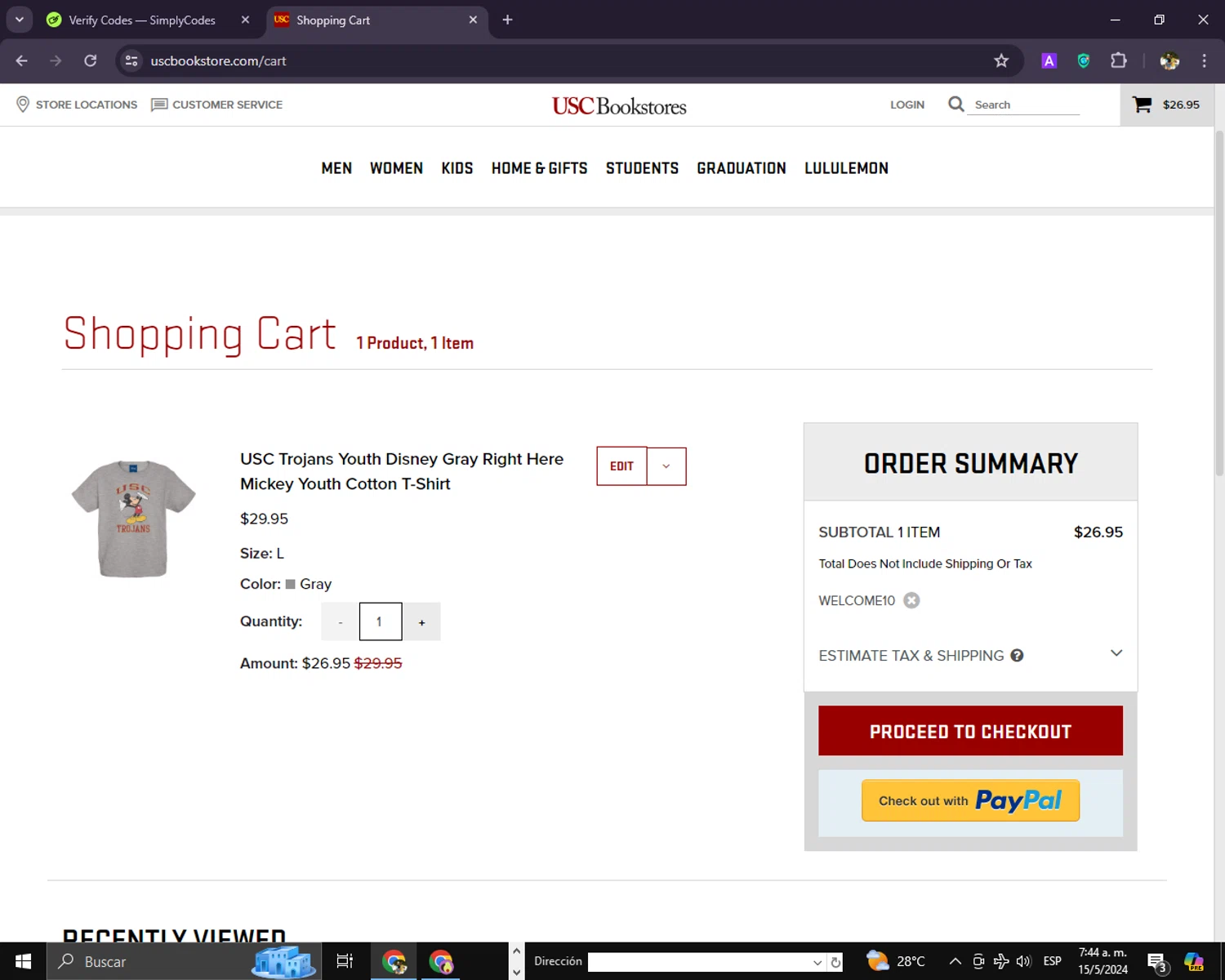Image resolution: width=1225 pixels, height=980 pixels.
Task: Open the GRADUATION menu
Action: [742, 168]
